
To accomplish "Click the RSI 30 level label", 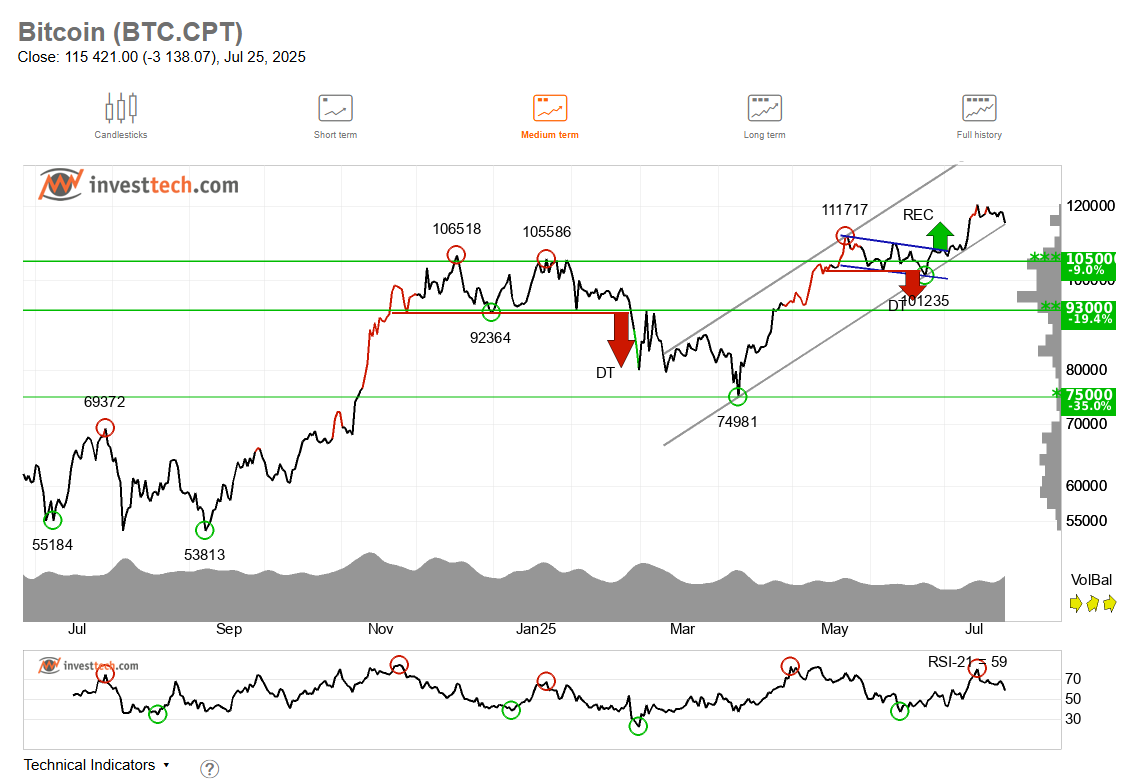I will click(x=1073, y=719).
